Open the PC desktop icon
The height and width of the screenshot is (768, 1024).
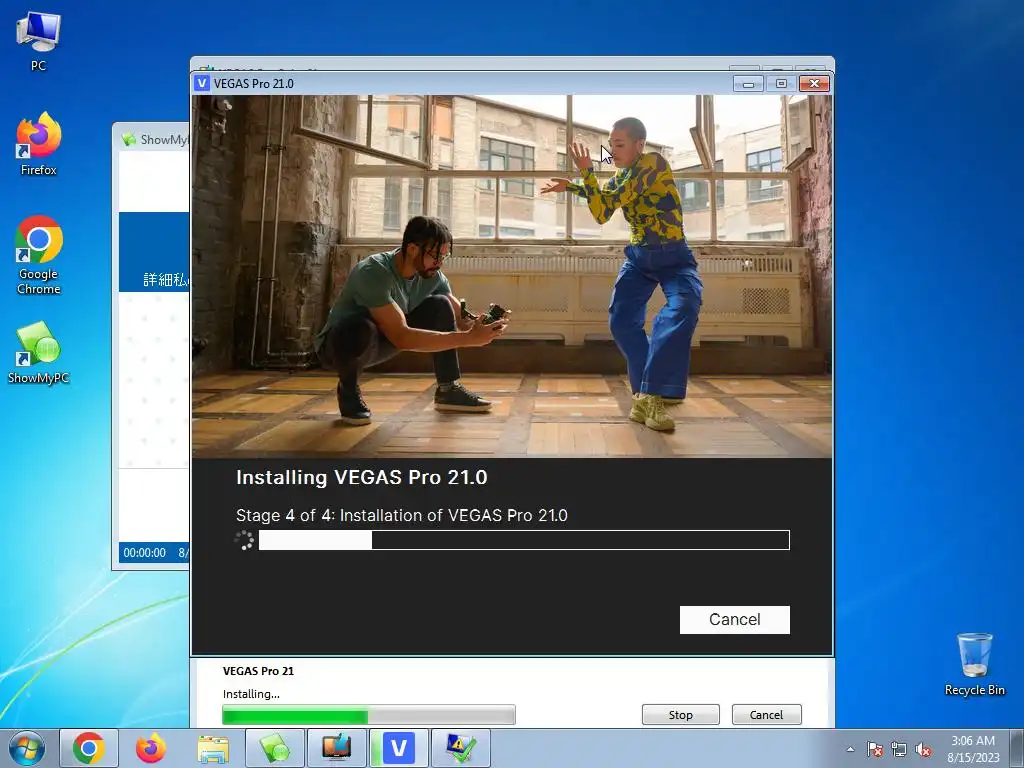[x=39, y=41]
